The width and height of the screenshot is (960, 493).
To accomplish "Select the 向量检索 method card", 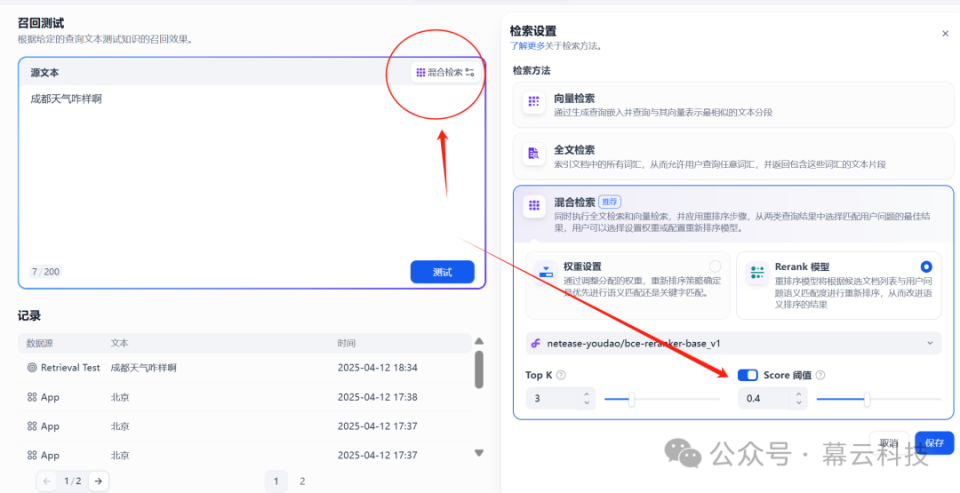I will tap(733, 105).
